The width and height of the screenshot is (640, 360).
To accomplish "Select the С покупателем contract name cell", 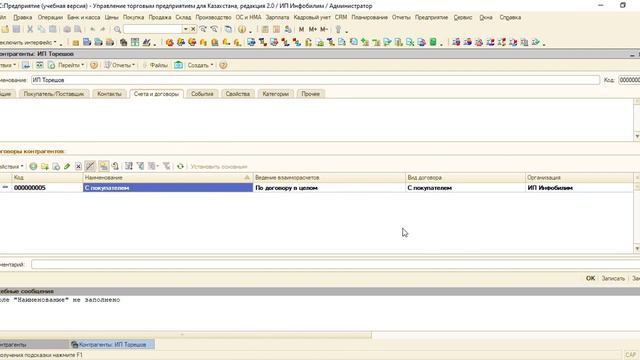I will point(168,188).
